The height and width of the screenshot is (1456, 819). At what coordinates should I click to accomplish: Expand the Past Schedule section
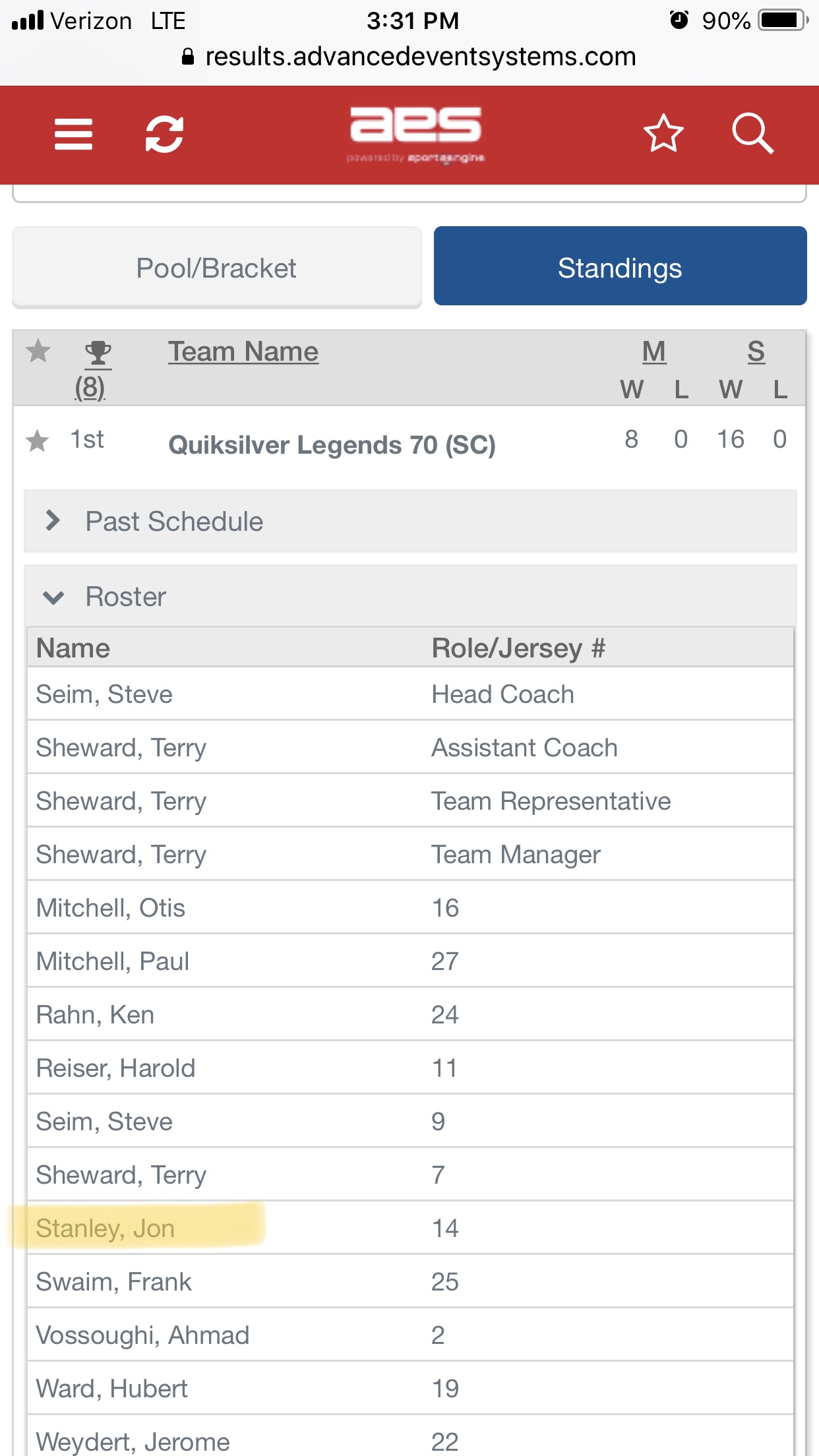click(174, 522)
